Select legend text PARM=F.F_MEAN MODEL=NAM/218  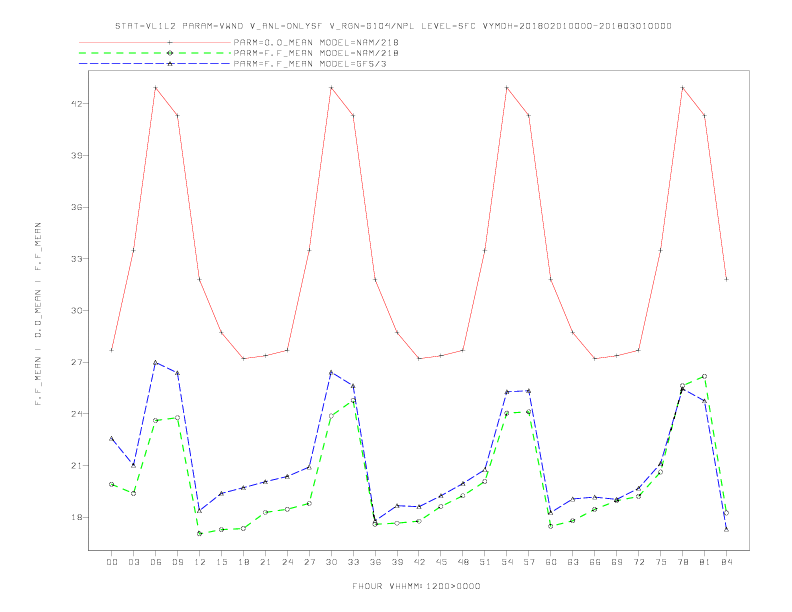point(316,53)
